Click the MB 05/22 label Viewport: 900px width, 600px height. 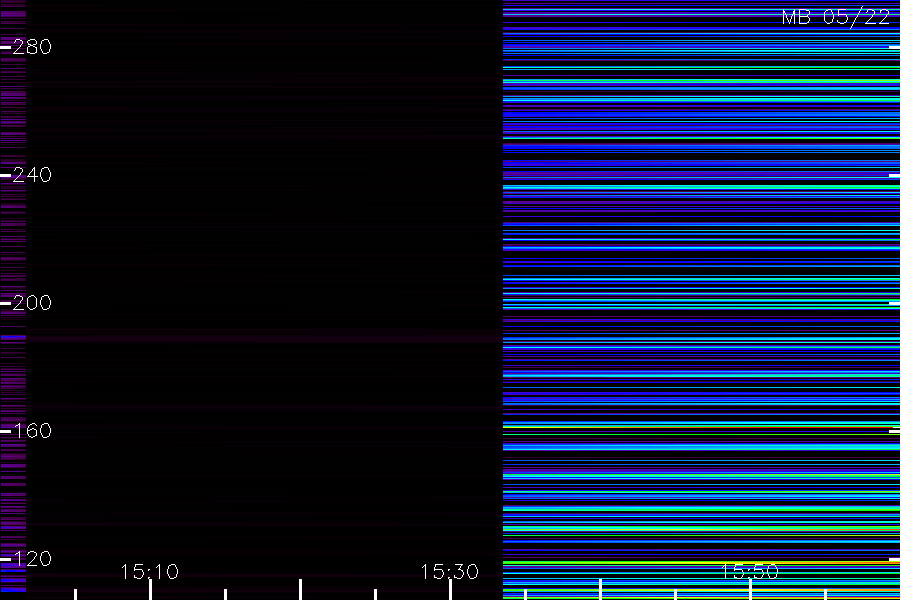click(x=836, y=17)
